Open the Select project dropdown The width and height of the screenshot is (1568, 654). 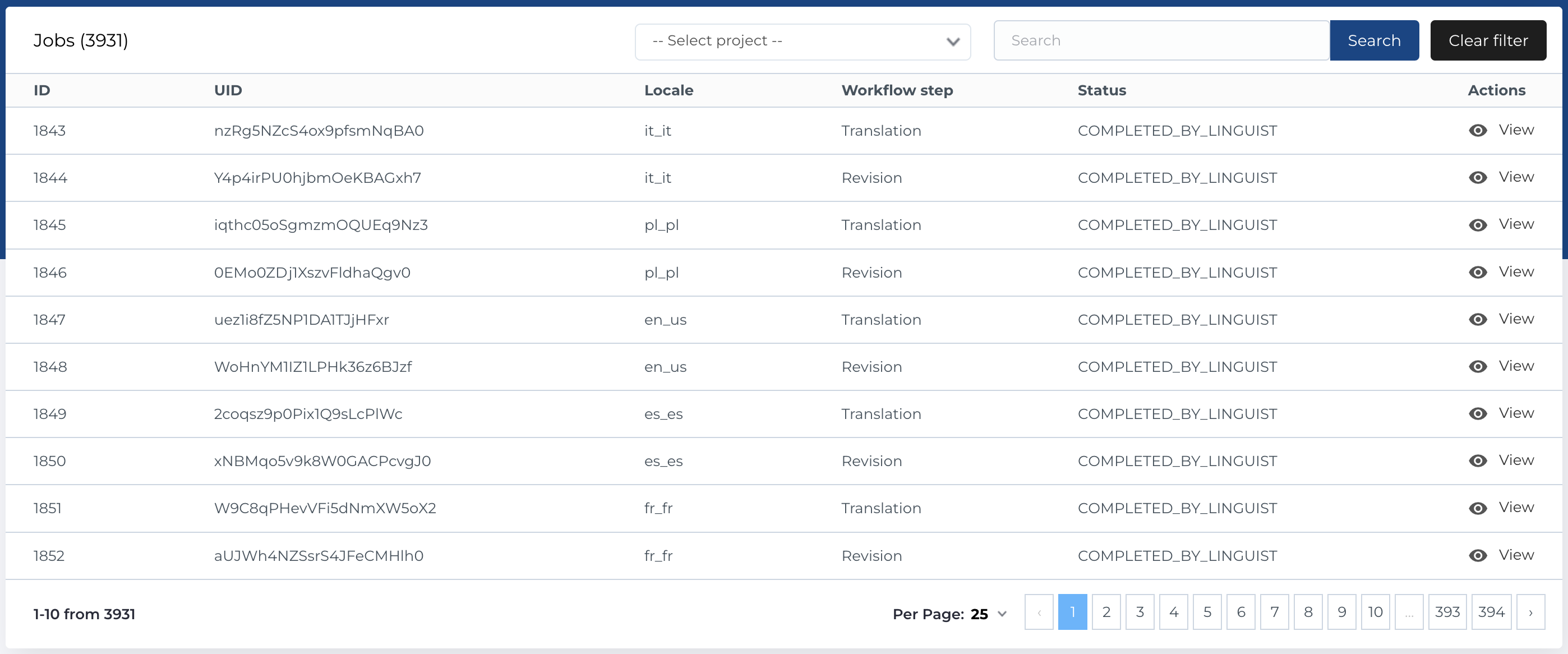coord(803,42)
